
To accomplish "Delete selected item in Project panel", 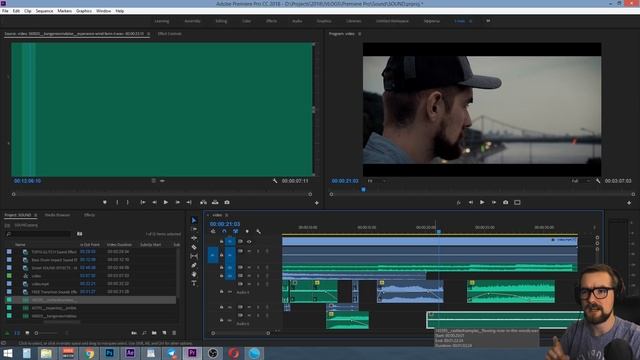I will pos(174,333).
